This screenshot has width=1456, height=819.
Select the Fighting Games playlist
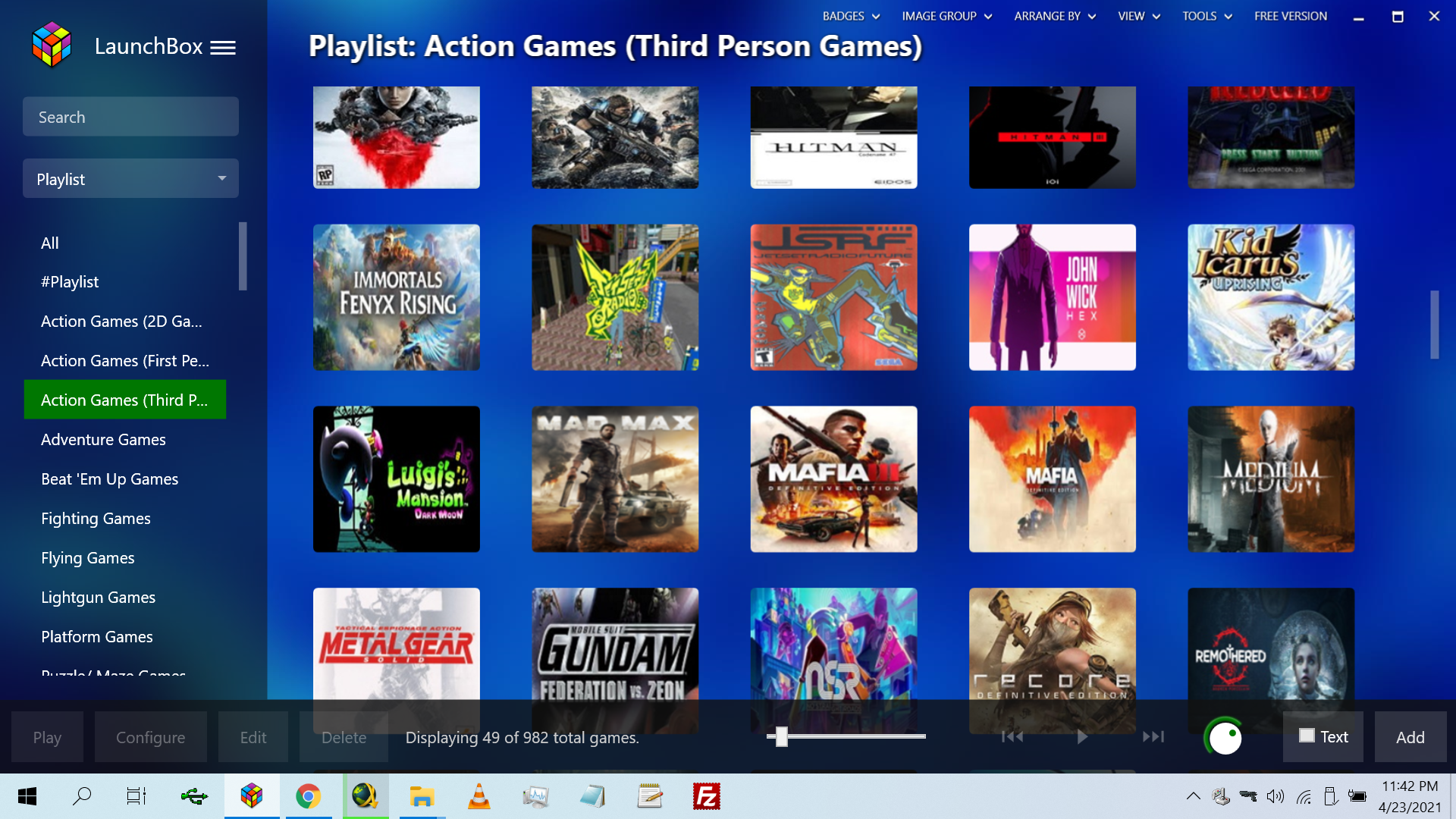(x=125, y=518)
